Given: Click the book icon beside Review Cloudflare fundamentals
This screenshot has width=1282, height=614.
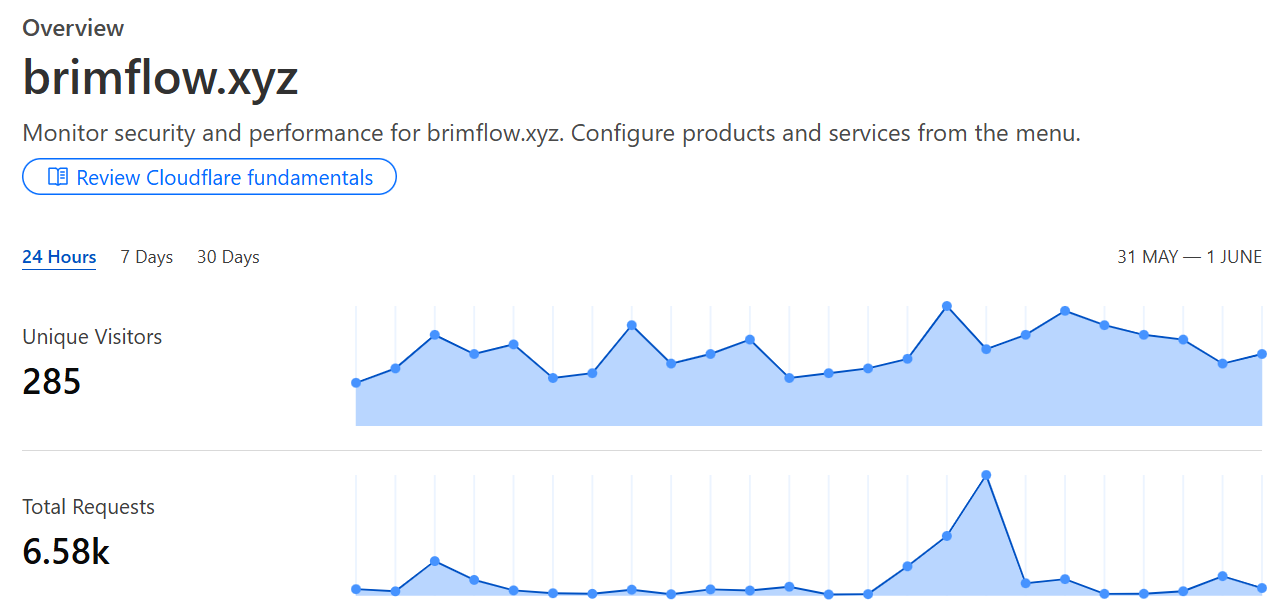Looking at the screenshot, I should click(x=58, y=177).
